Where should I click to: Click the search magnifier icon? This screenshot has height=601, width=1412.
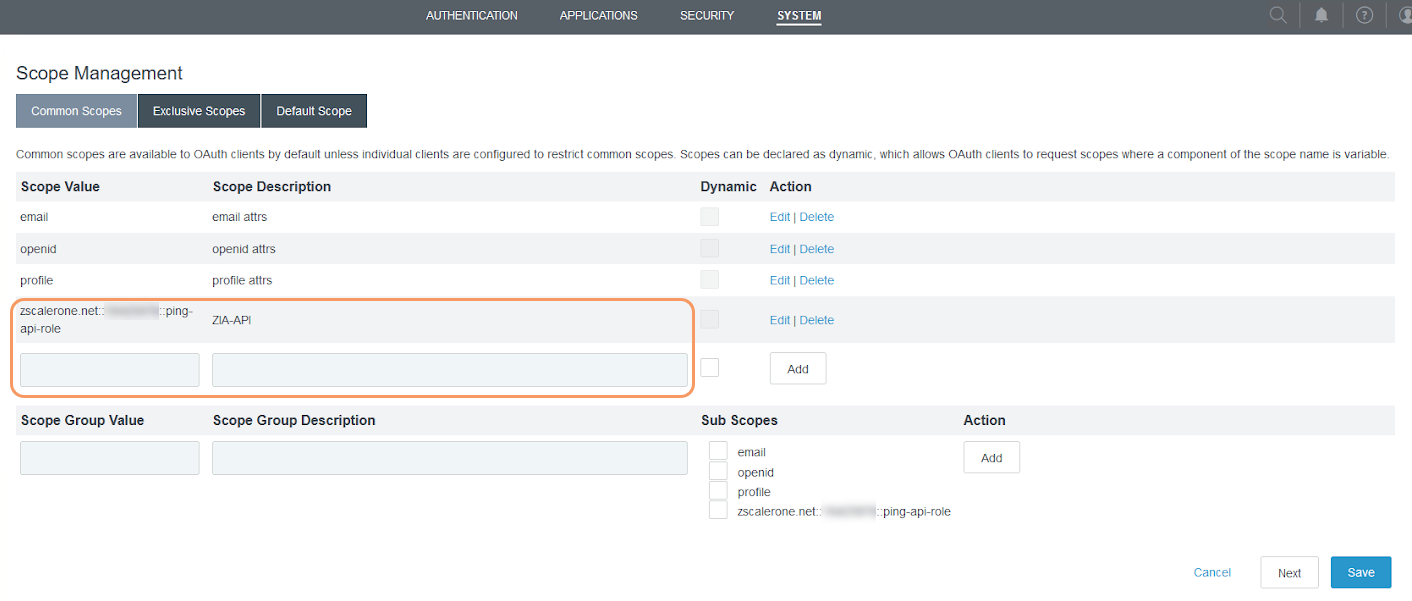(x=1277, y=15)
